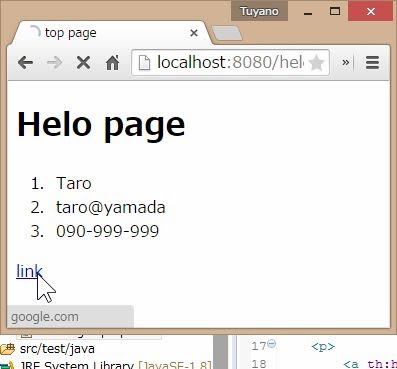Stop loading with the X button
Viewport: 397px width, 369px height.
coord(83,62)
